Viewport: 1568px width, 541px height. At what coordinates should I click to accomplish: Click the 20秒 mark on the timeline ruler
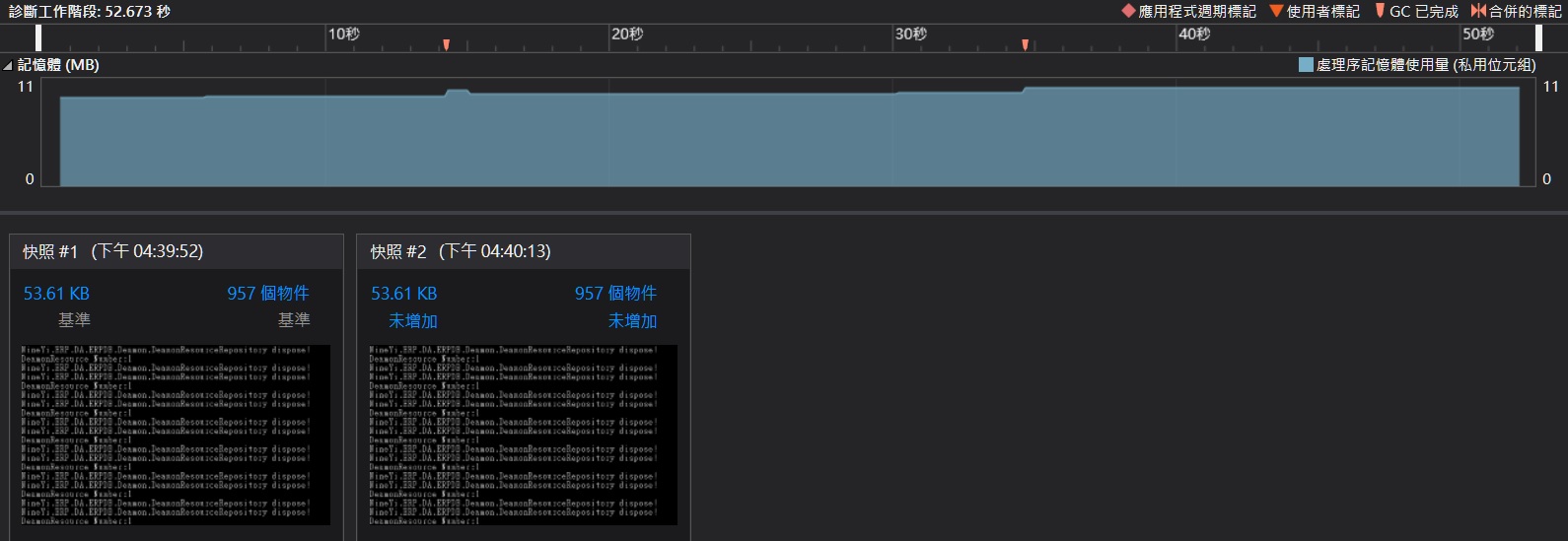tap(625, 34)
